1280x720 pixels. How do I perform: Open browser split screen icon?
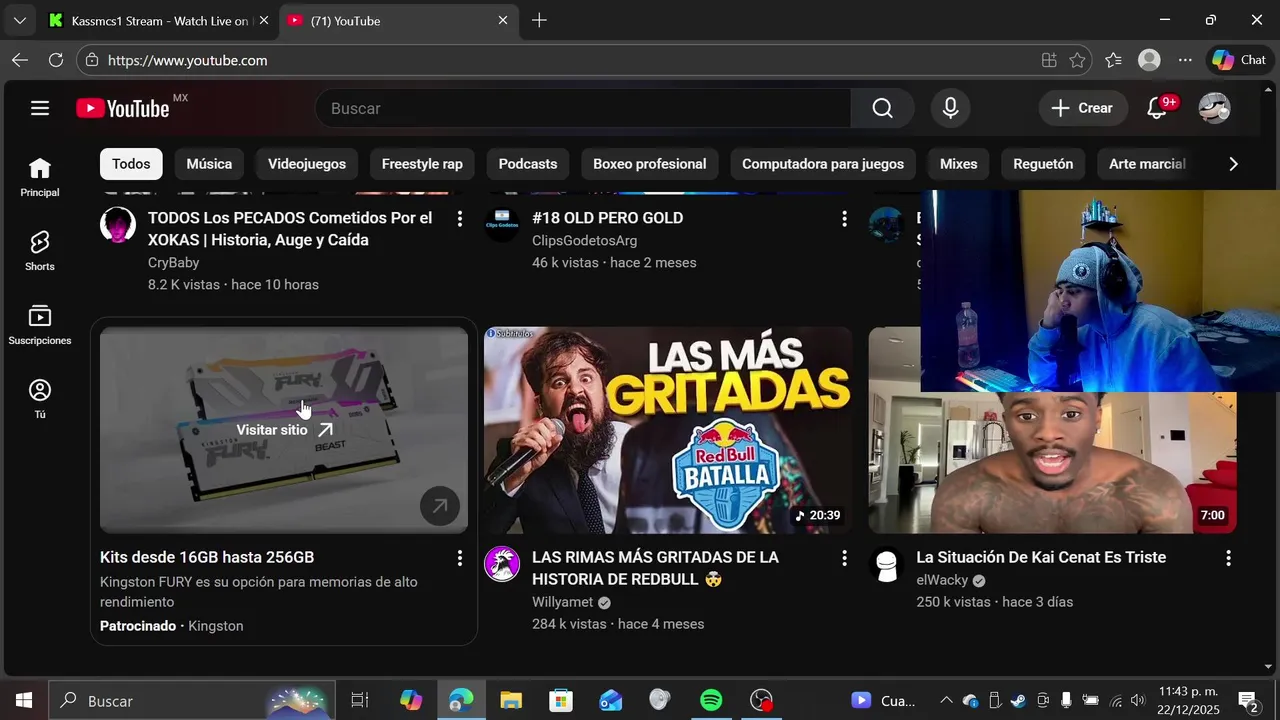pyautogui.click(x=1049, y=60)
